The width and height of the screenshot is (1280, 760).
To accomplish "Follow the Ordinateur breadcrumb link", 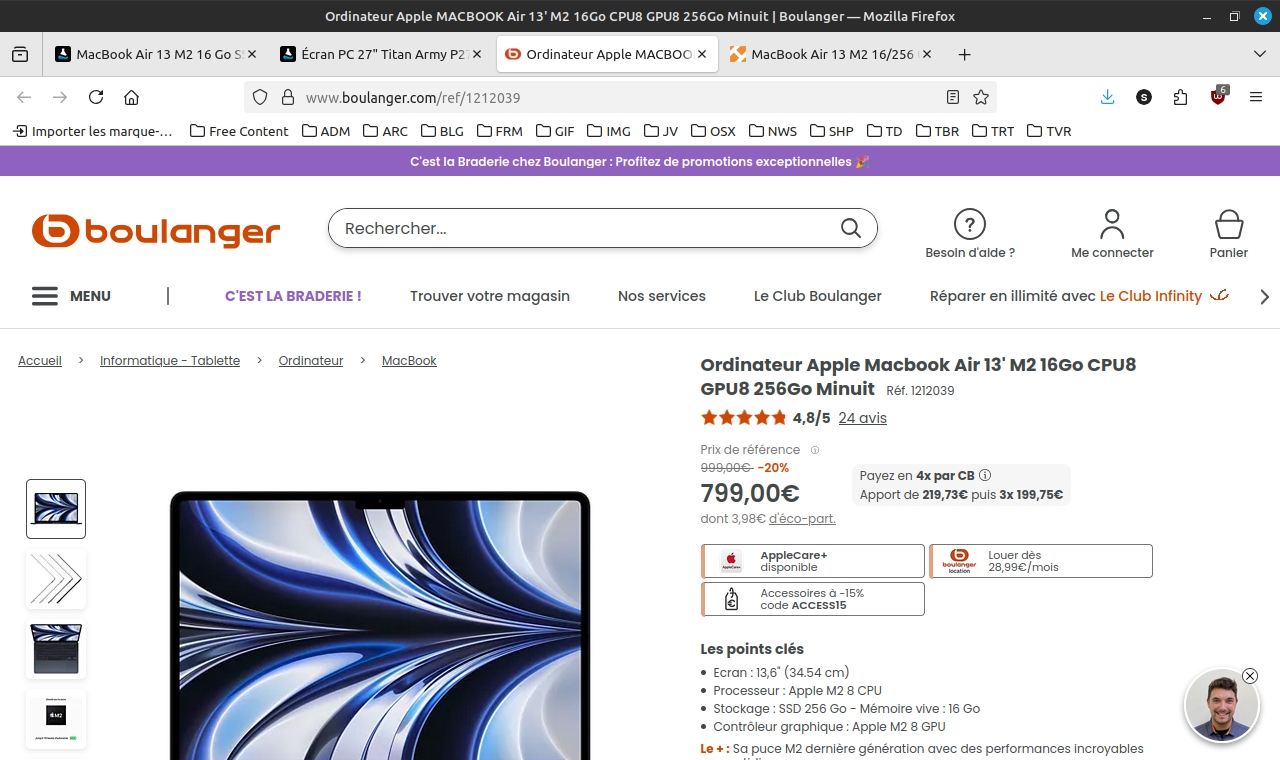I will [x=311, y=361].
